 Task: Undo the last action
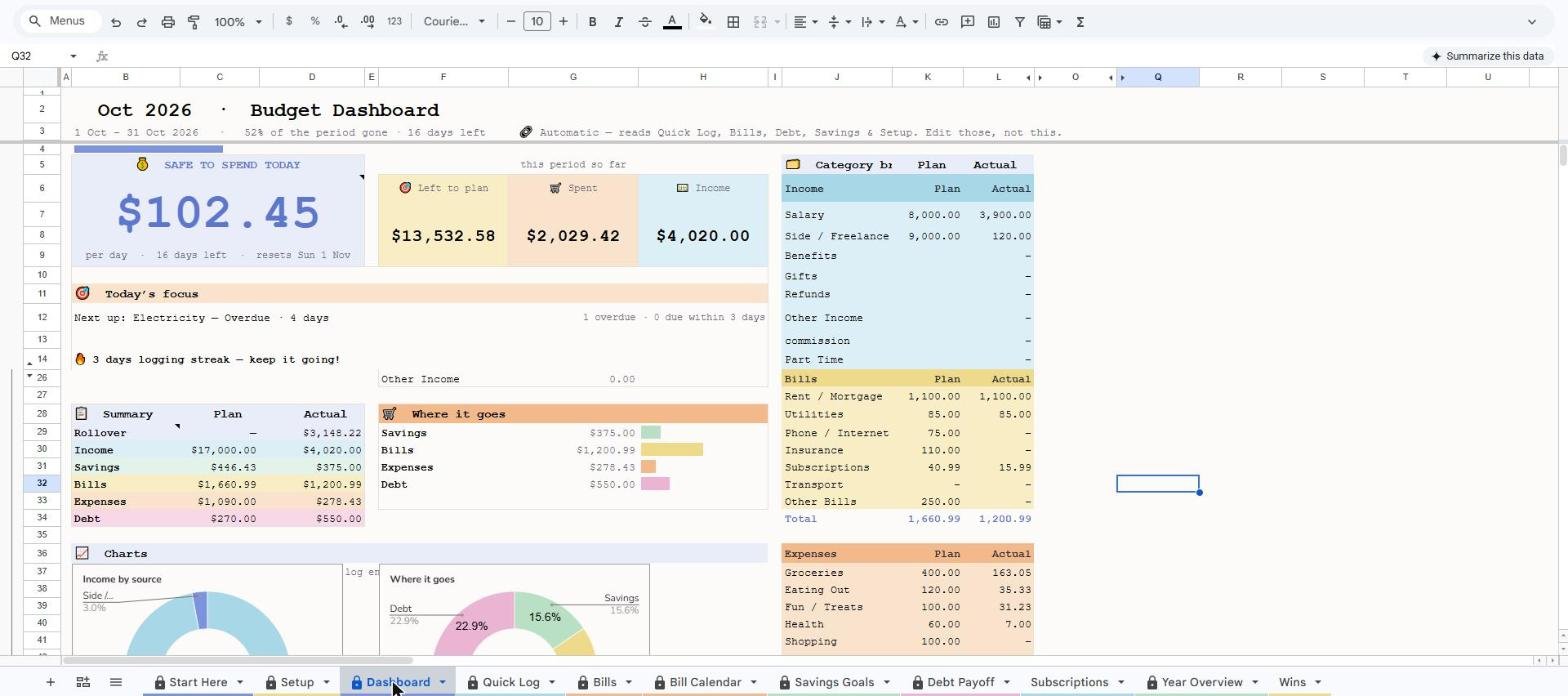[116, 22]
